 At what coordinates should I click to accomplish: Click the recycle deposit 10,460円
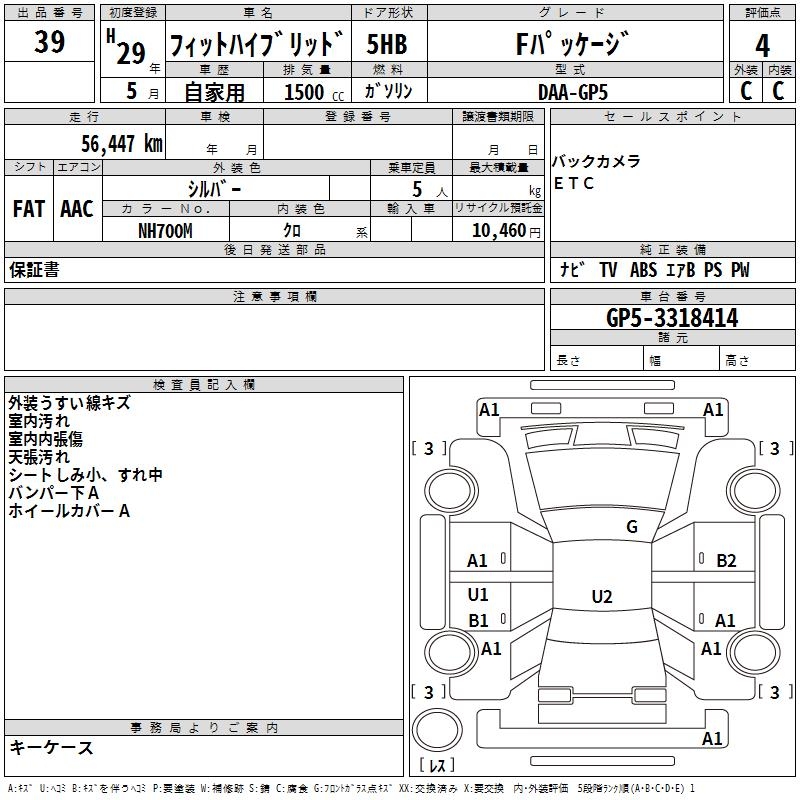506,231
